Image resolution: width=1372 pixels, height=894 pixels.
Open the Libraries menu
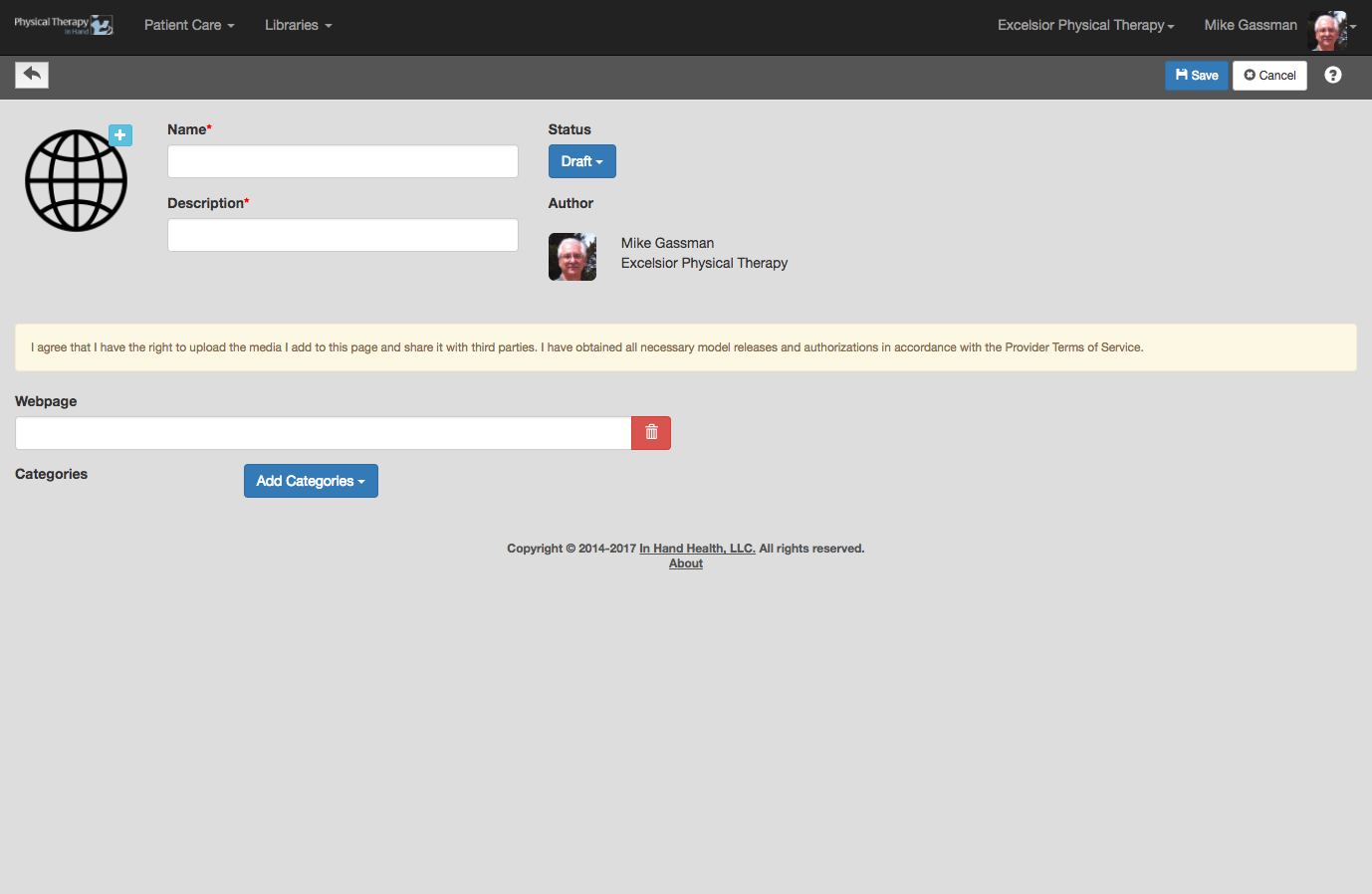[x=299, y=25]
